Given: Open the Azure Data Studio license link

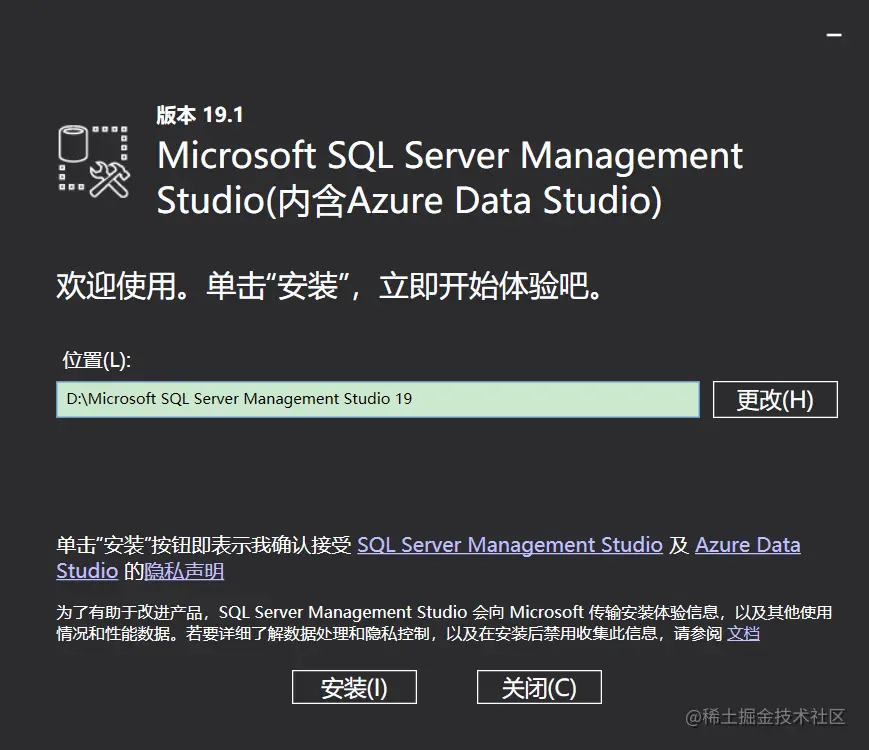Looking at the screenshot, I should (x=747, y=545).
